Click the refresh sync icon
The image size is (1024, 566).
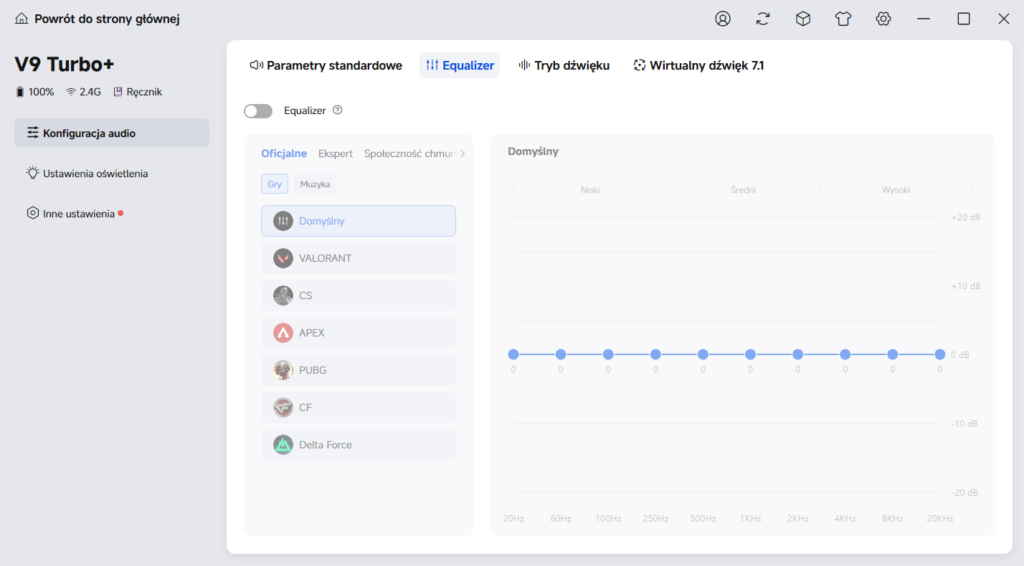[763, 19]
